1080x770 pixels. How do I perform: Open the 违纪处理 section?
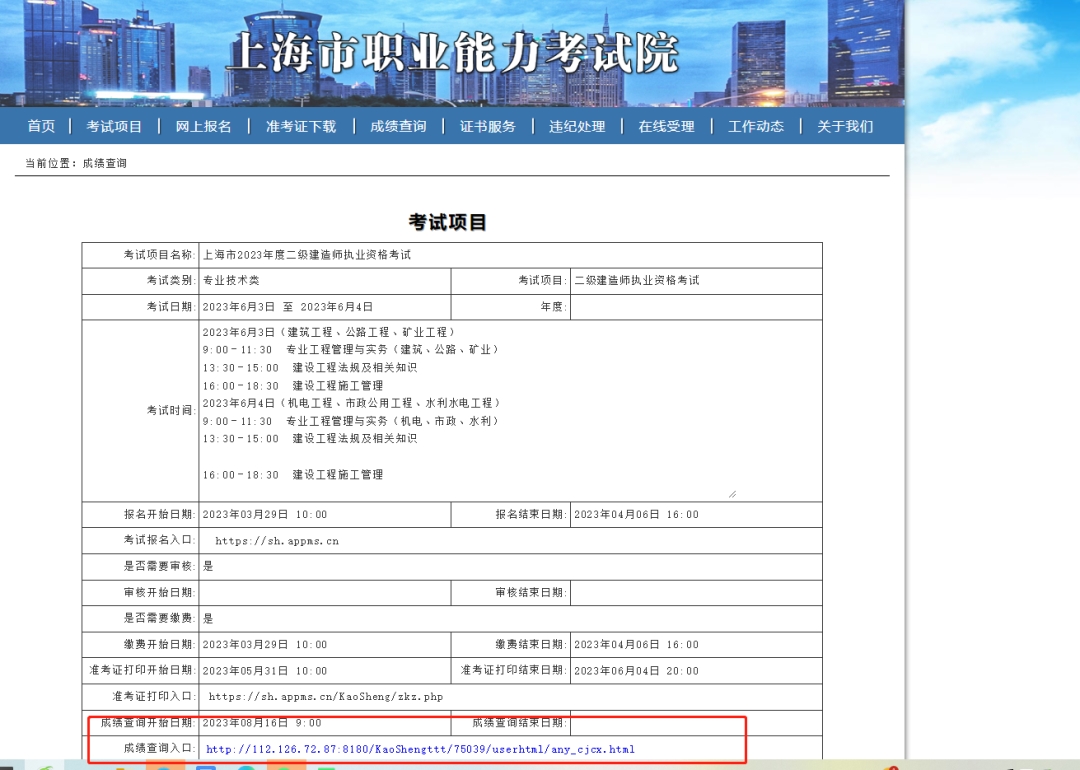tap(577, 126)
